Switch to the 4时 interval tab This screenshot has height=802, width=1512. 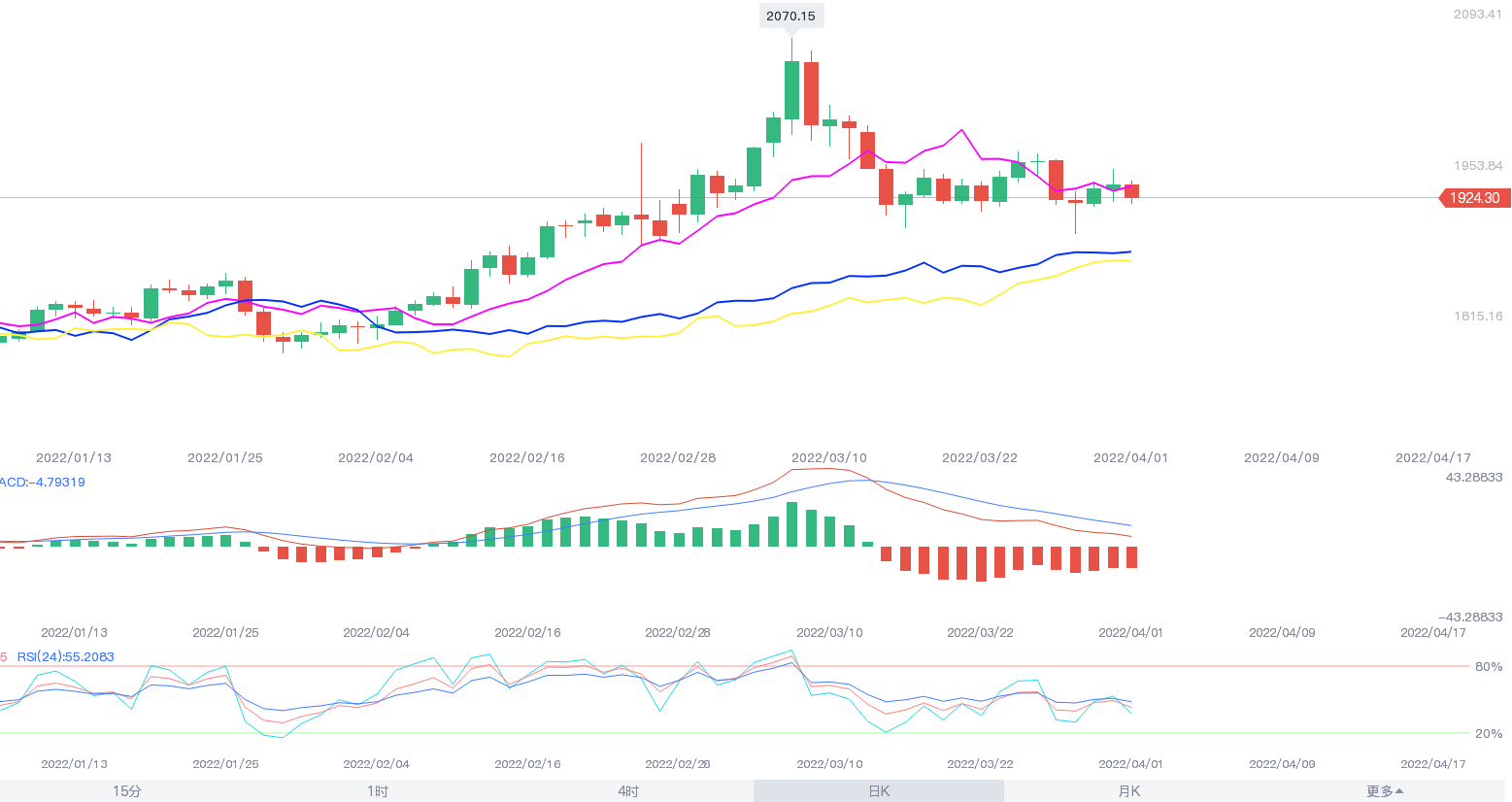tap(628, 790)
